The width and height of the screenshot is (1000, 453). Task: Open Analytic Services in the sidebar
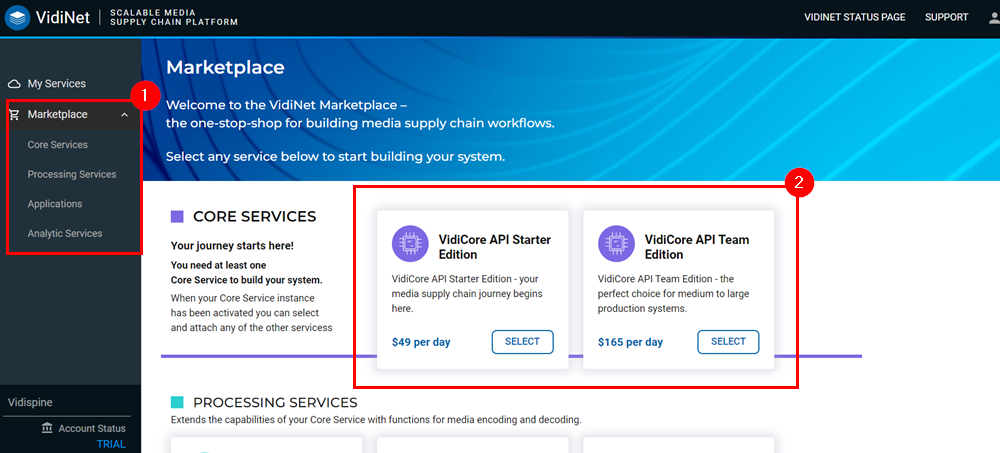(x=65, y=233)
